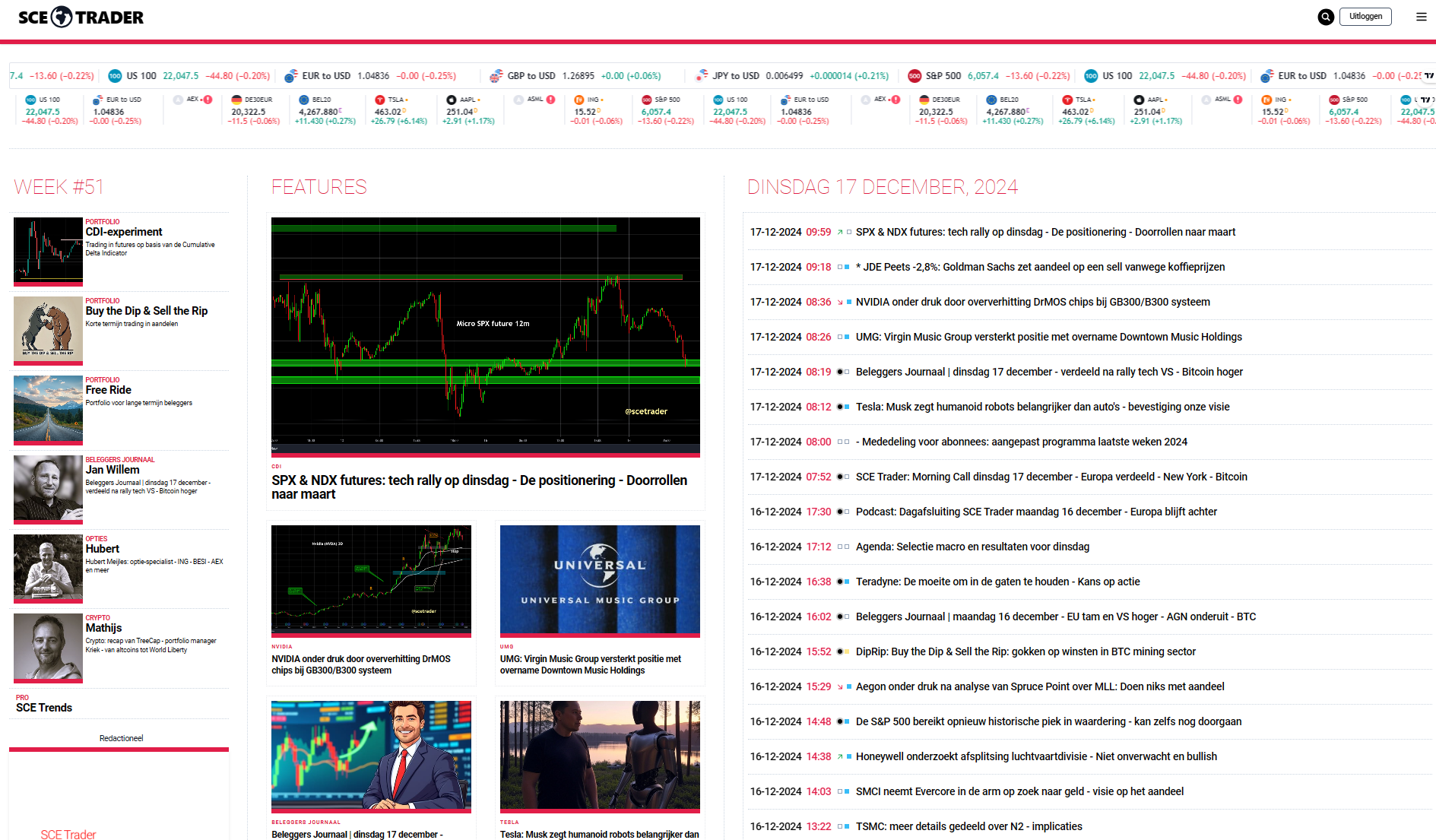Open the search via magnifier icon

click(x=1326, y=17)
